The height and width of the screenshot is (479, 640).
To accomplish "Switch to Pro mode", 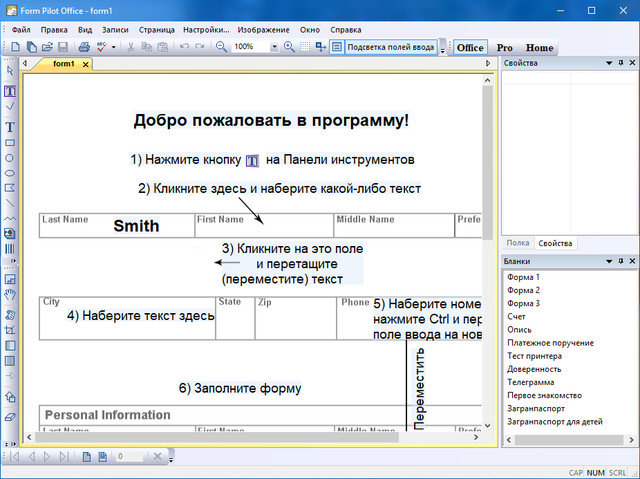I will 505,47.
